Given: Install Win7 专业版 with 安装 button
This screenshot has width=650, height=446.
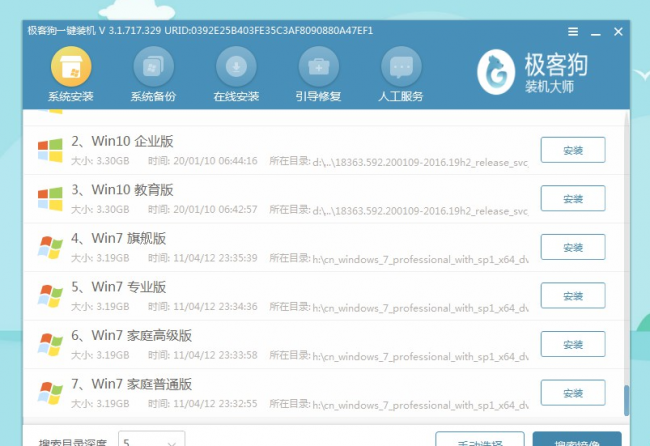Looking at the screenshot, I should [x=573, y=296].
